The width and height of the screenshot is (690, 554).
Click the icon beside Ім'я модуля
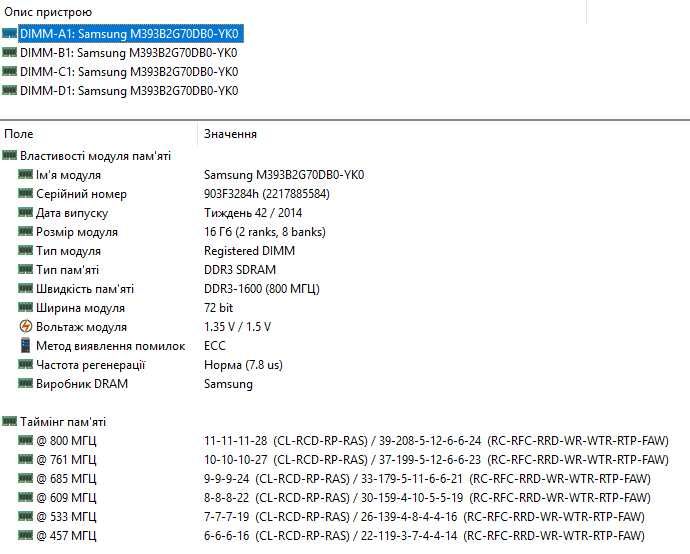[26, 174]
